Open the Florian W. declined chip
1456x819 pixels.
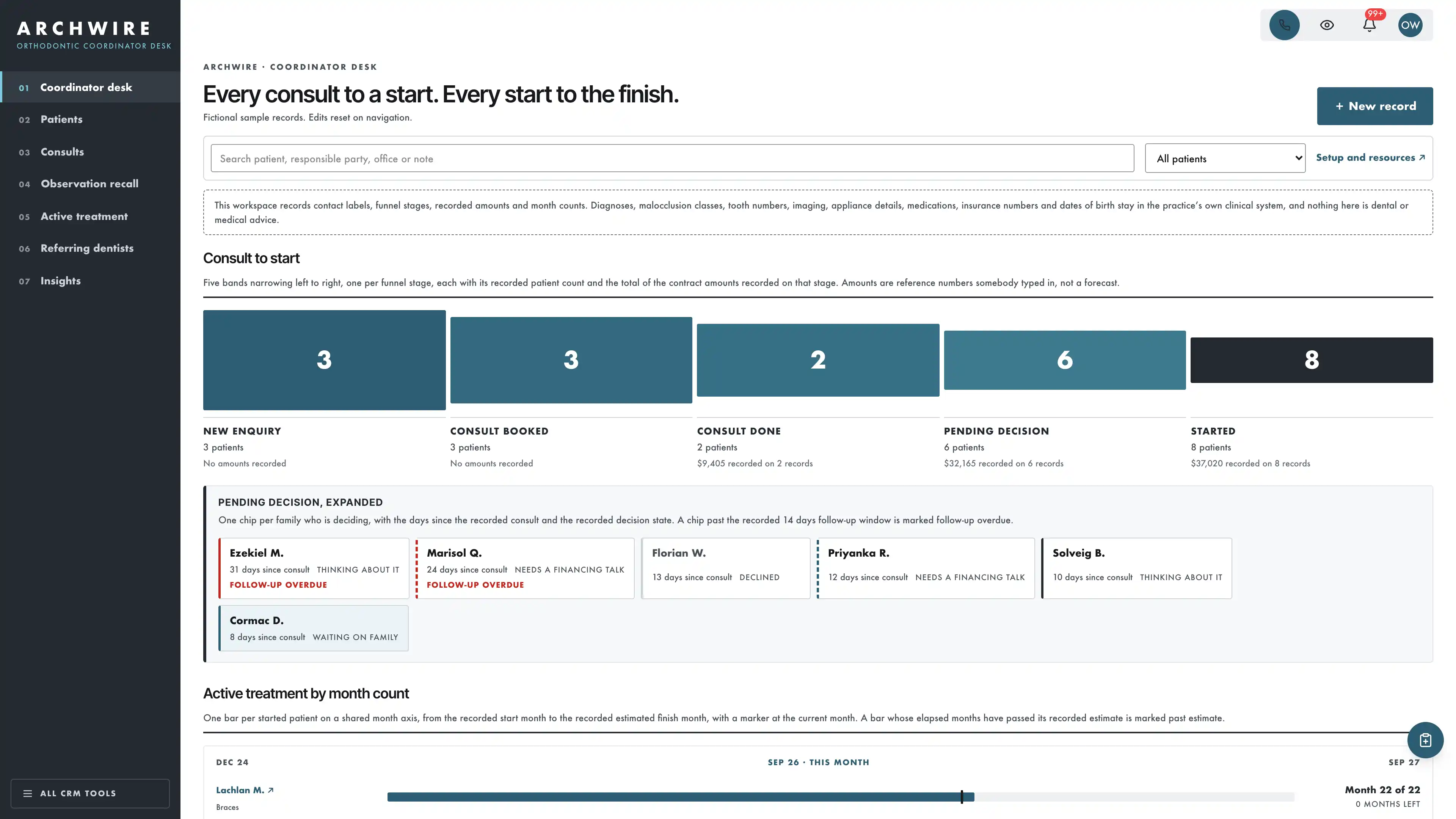725,568
